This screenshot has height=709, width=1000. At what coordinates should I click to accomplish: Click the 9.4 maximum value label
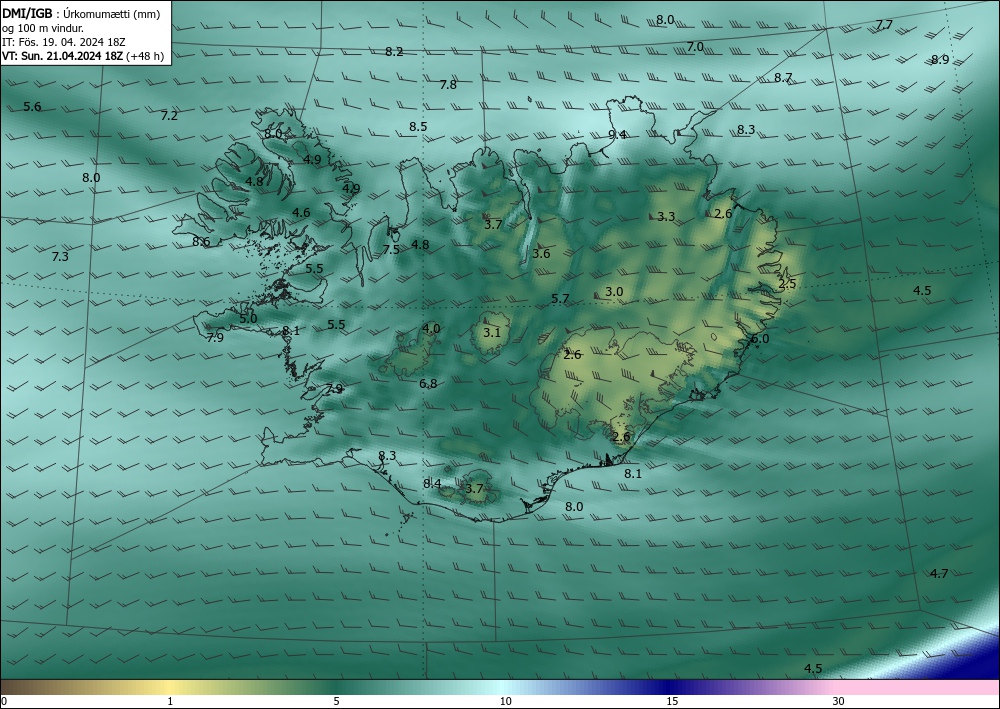(x=617, y=134)
